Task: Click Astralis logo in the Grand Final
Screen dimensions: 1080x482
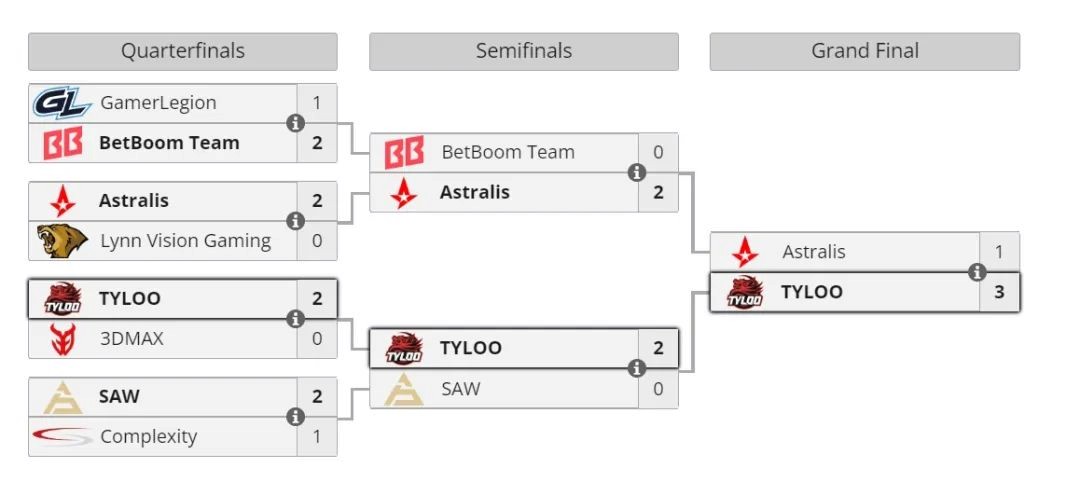Action: pyautogui.click(x=744, y=252)
